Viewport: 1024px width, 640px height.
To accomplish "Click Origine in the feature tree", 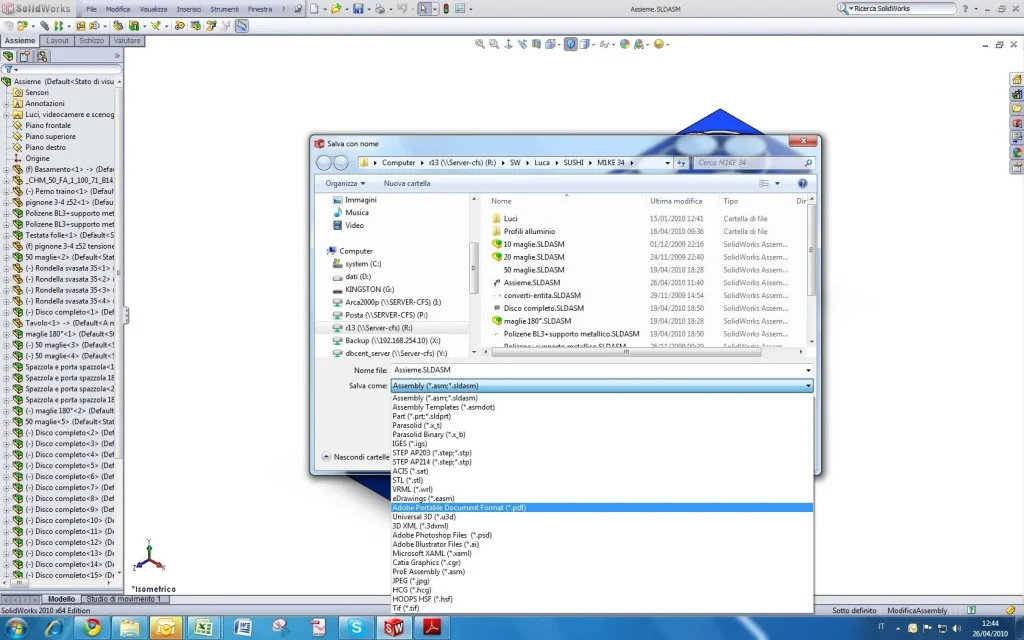I will [x=37, y=158].
